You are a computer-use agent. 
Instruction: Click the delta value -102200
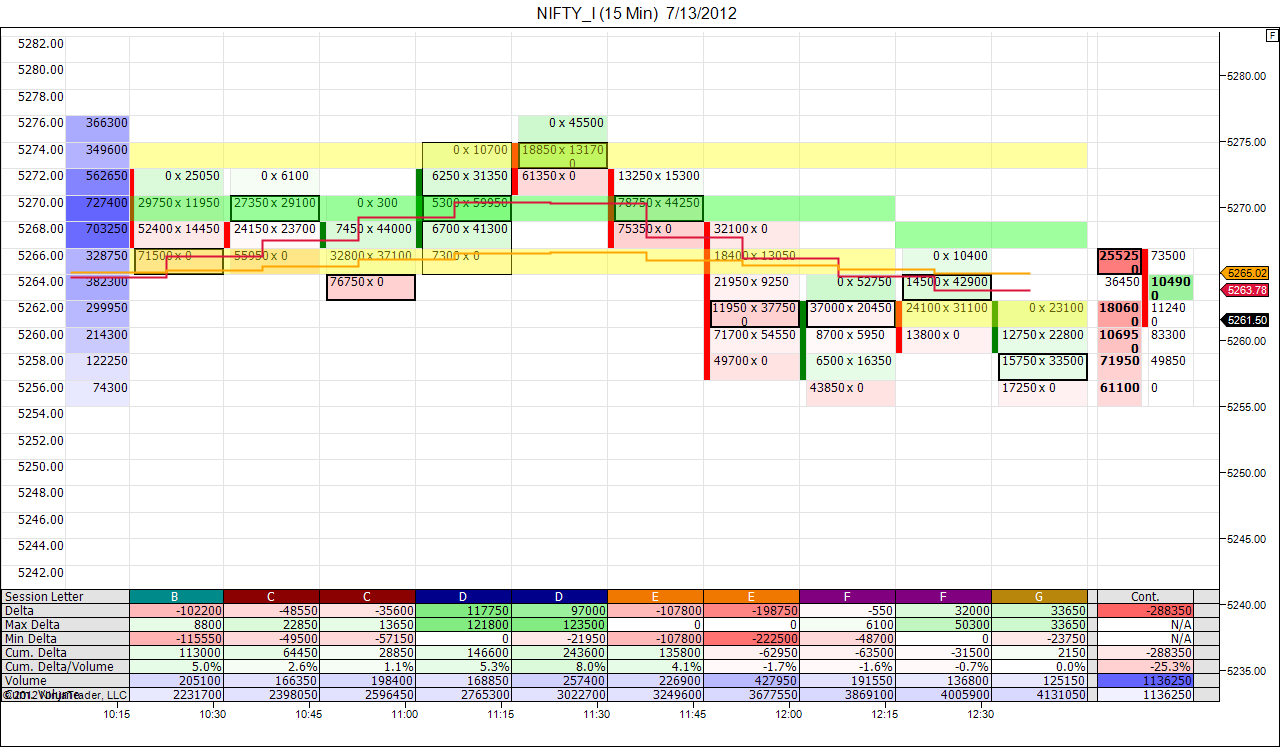[x=177, y=611]
